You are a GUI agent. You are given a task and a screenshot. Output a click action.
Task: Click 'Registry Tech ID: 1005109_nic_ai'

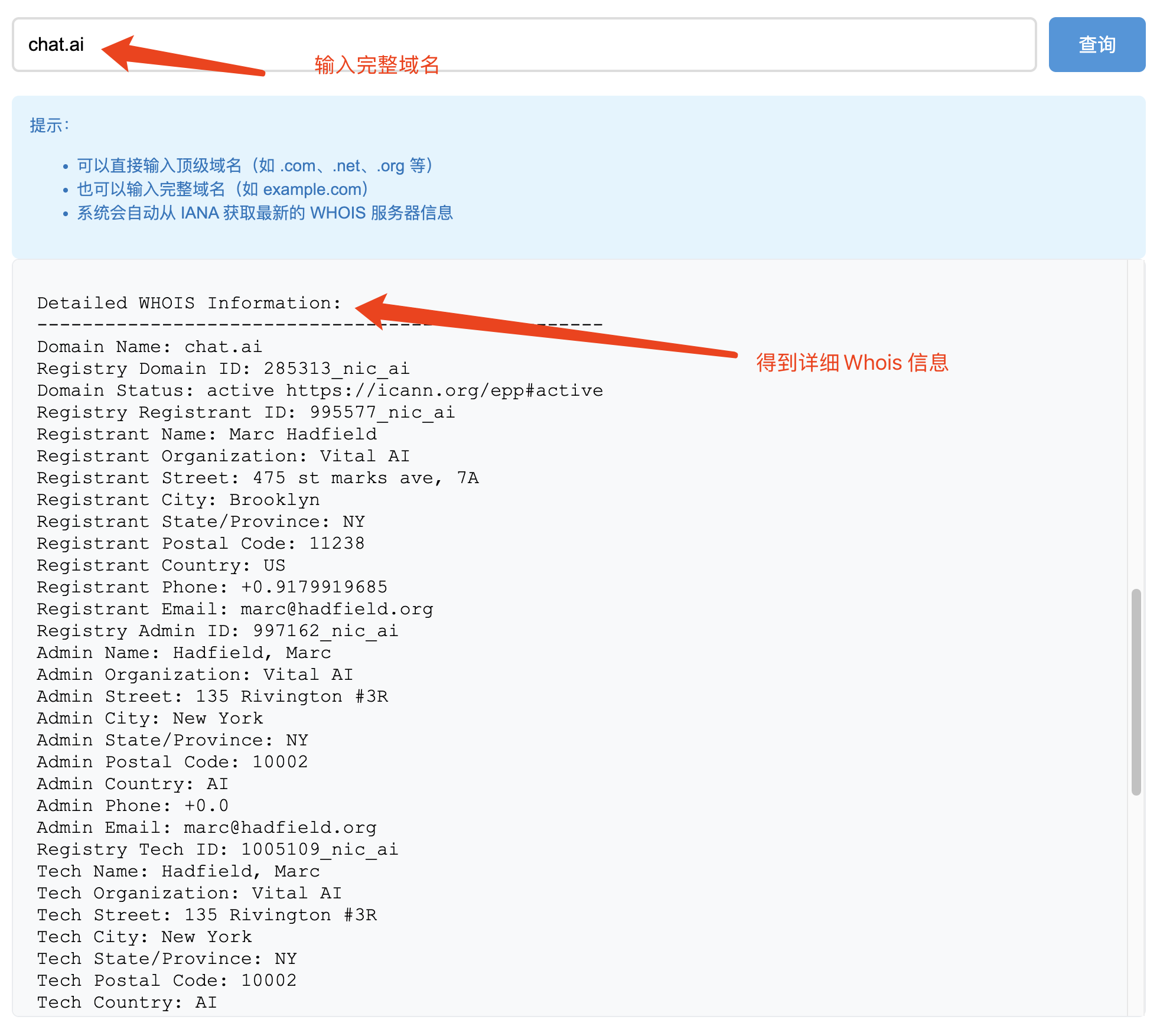(217, 849)
